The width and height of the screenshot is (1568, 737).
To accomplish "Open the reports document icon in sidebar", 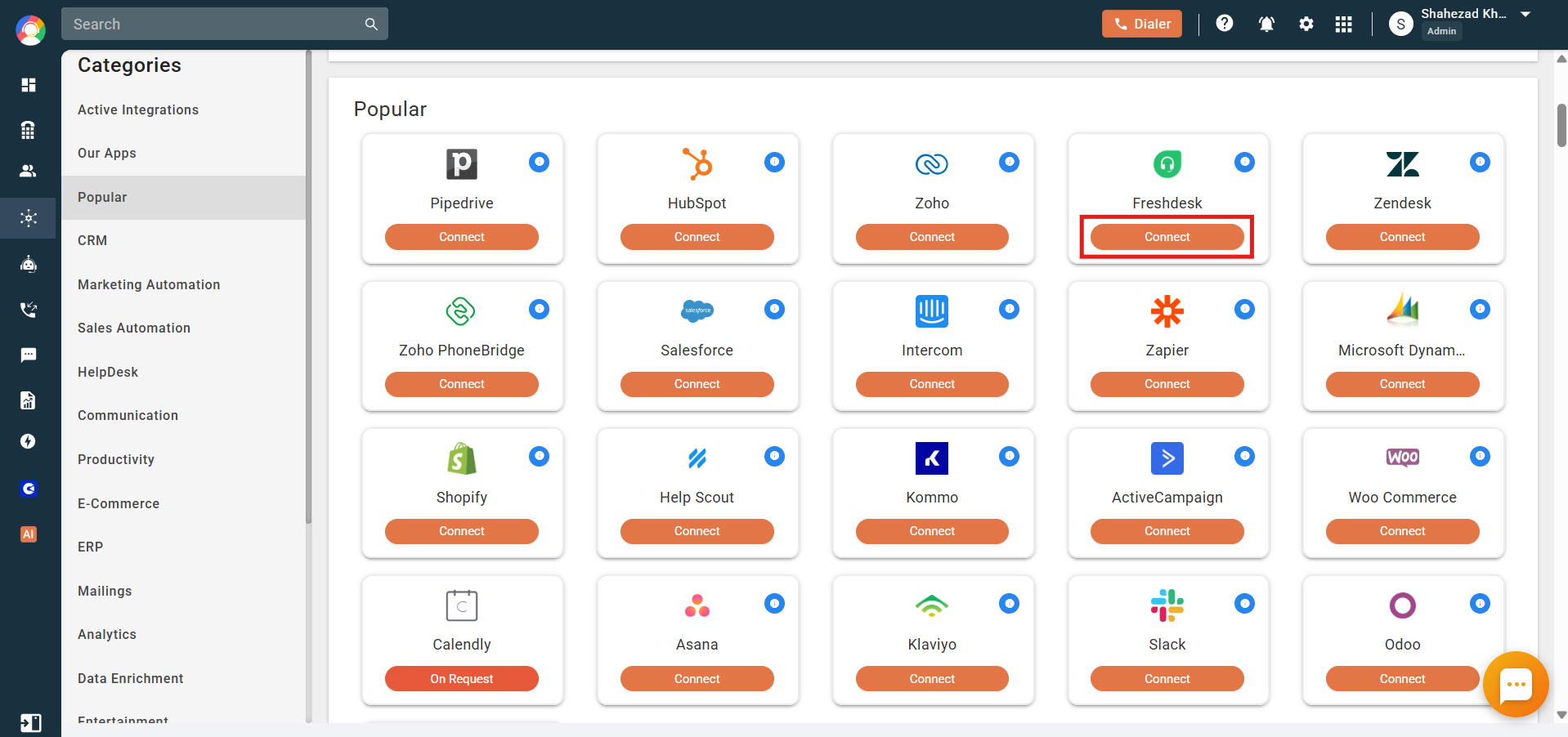I will (29, 400).
